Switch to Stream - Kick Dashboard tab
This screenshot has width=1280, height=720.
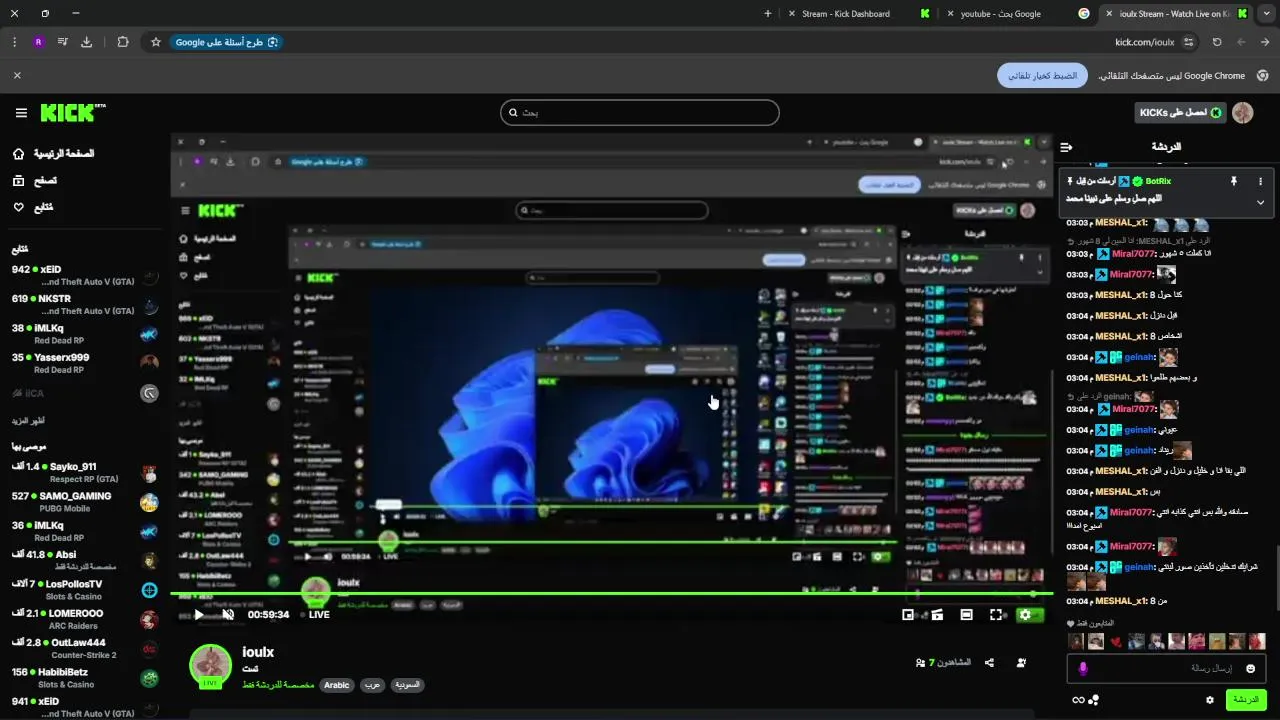859,13
